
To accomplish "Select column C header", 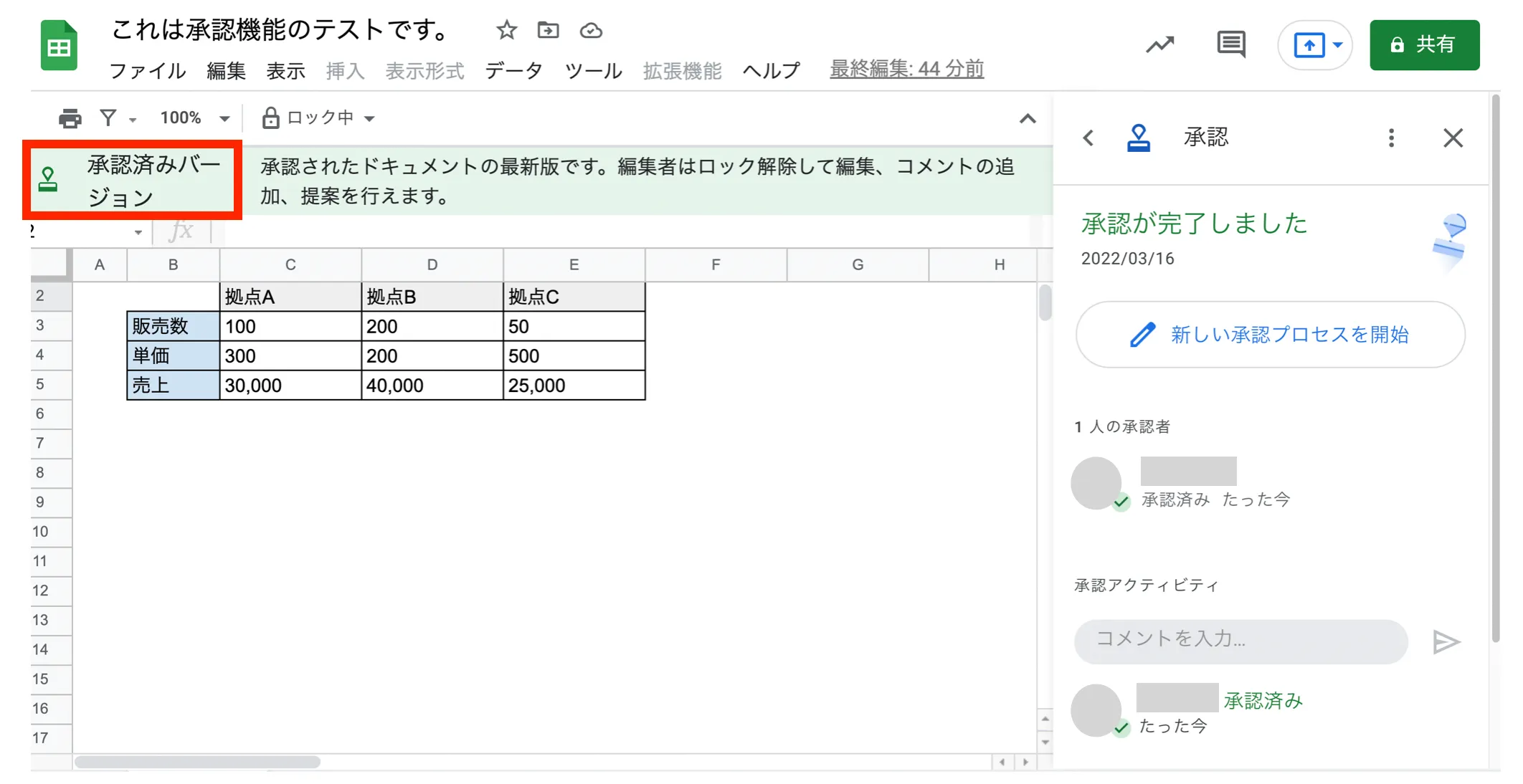I will pos(290,264).
